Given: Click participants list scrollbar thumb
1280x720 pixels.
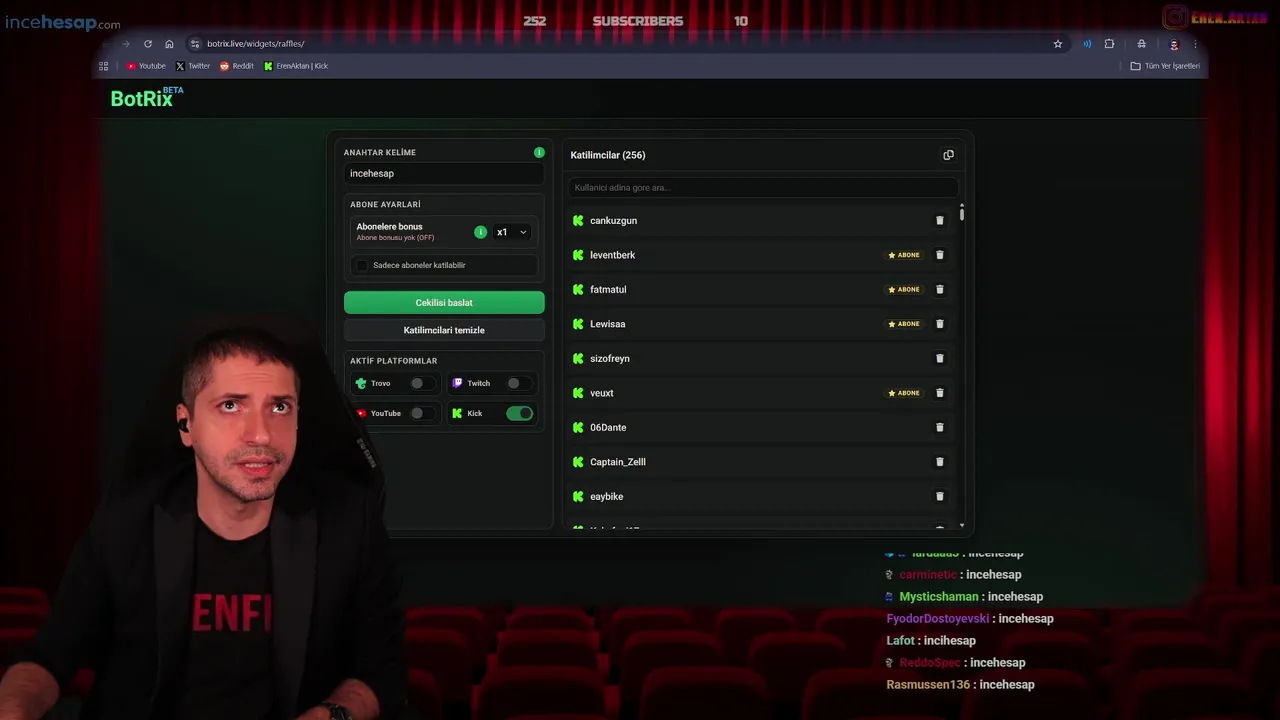Looking at the screenshot, I should coord(962,214).
